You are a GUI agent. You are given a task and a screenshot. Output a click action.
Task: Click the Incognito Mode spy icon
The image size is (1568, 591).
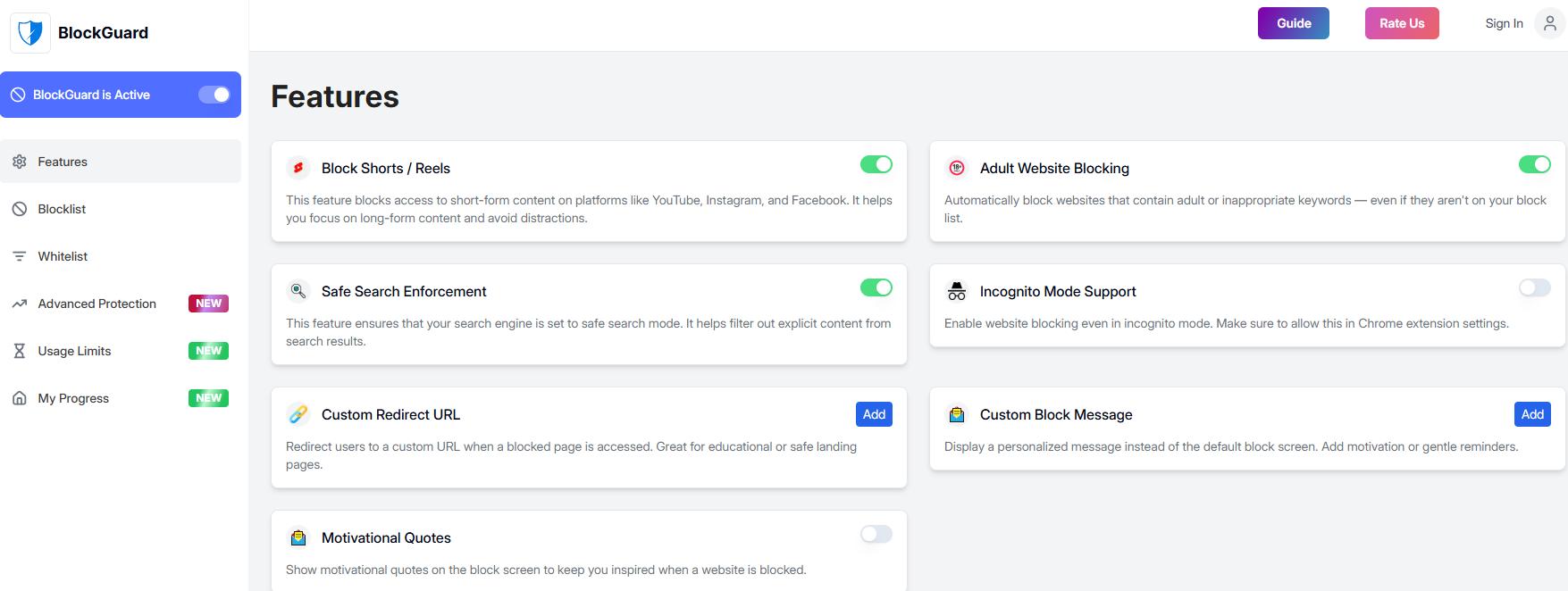point(957,291)
